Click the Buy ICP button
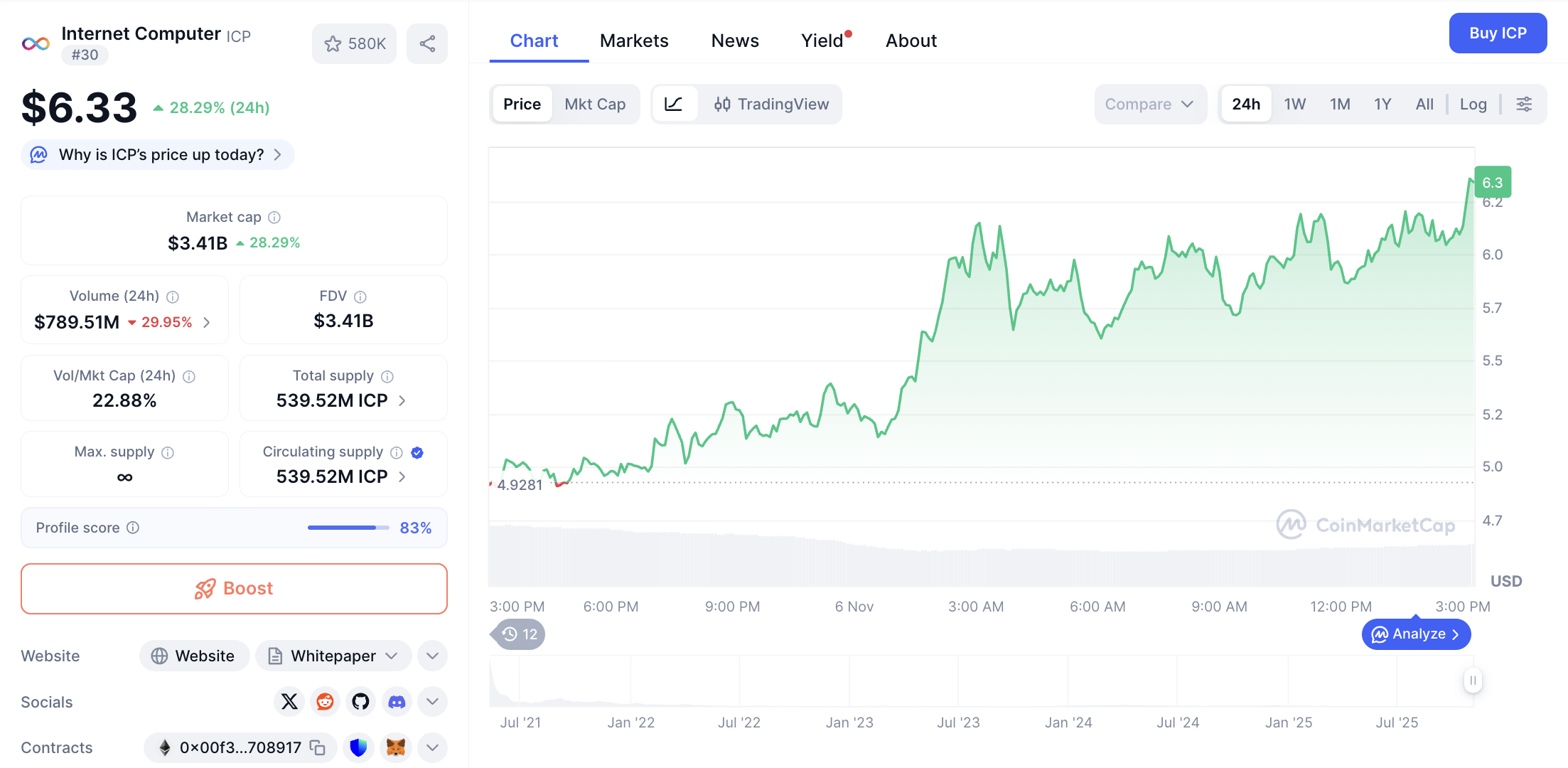The width and height of the screenshot is (1568, 768). 1498,33
